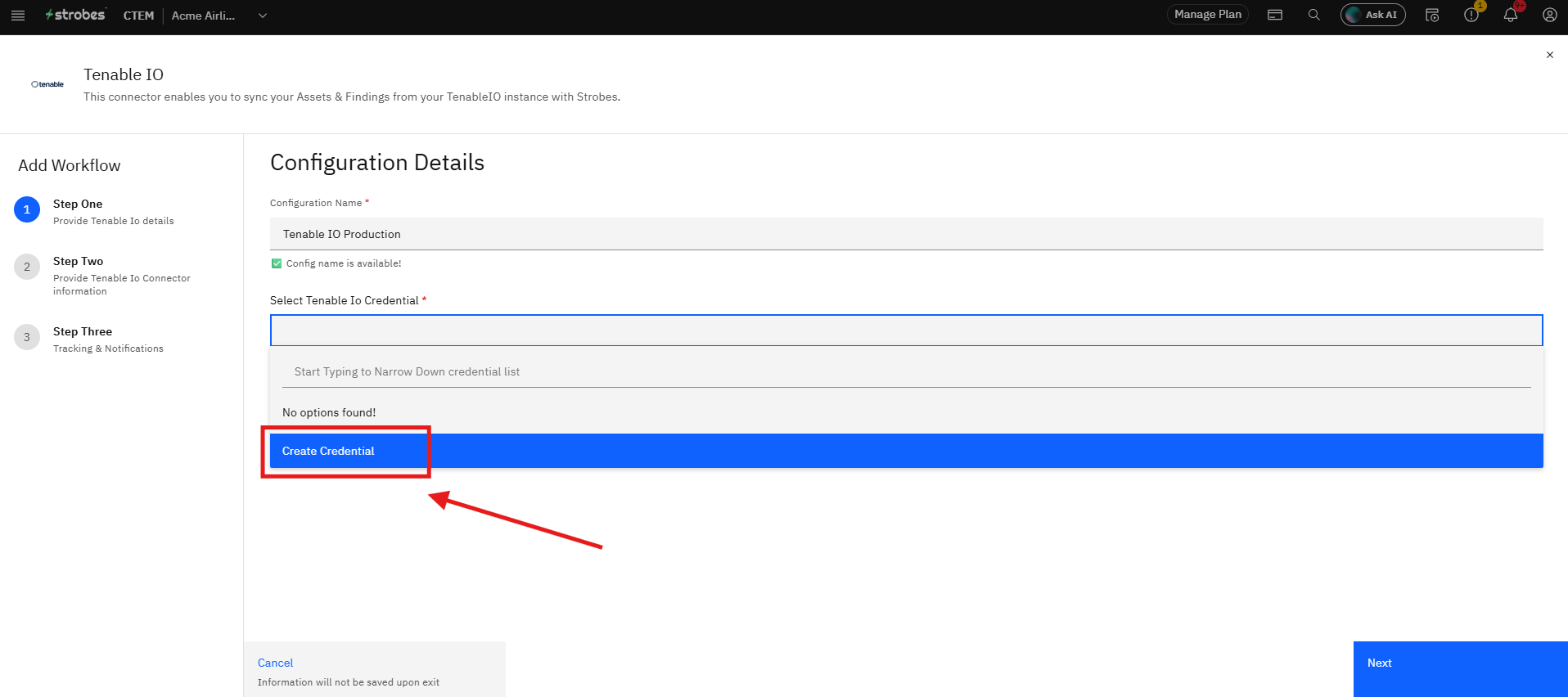Click the connector description text
Image resolution: width=1568 pixels, height=697 pixels.
click(352, 97)
